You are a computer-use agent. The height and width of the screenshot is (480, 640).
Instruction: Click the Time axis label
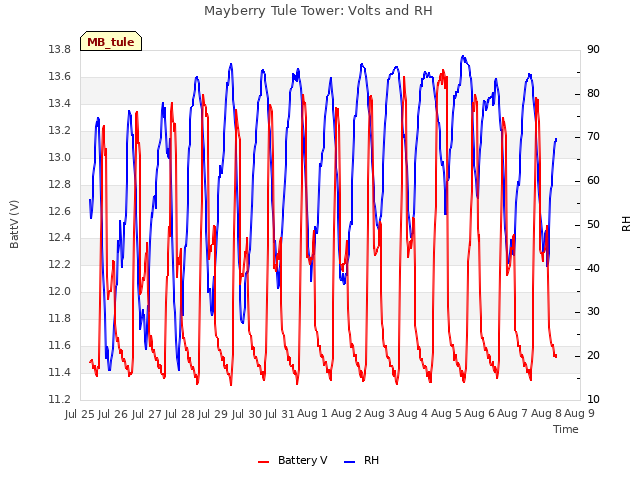[566, 429]
